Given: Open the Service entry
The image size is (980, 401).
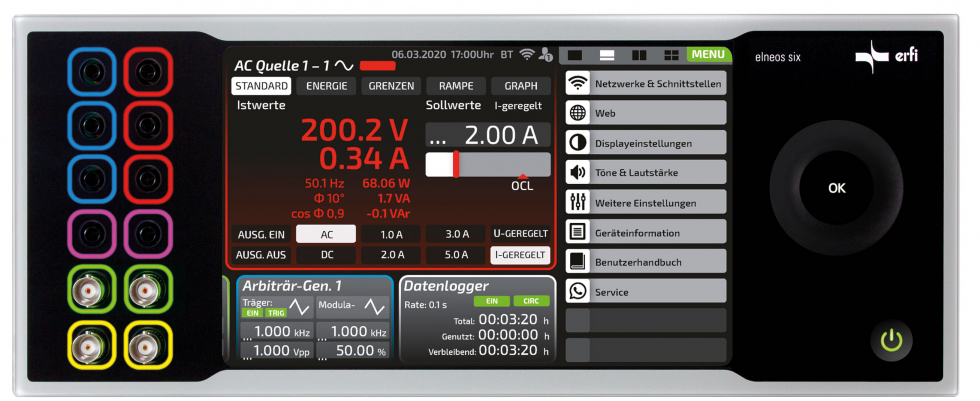Looking at the screenshot, I should 645,292.
